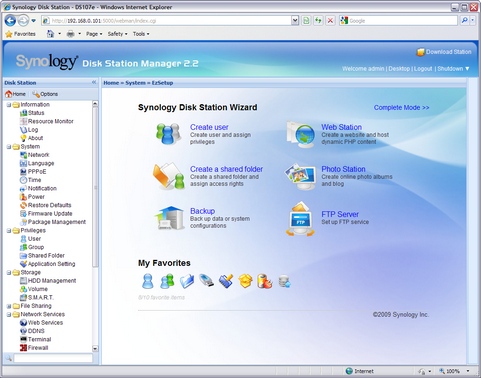
Task: Click the Complete Mode >> link
Action: coord(401,108)
